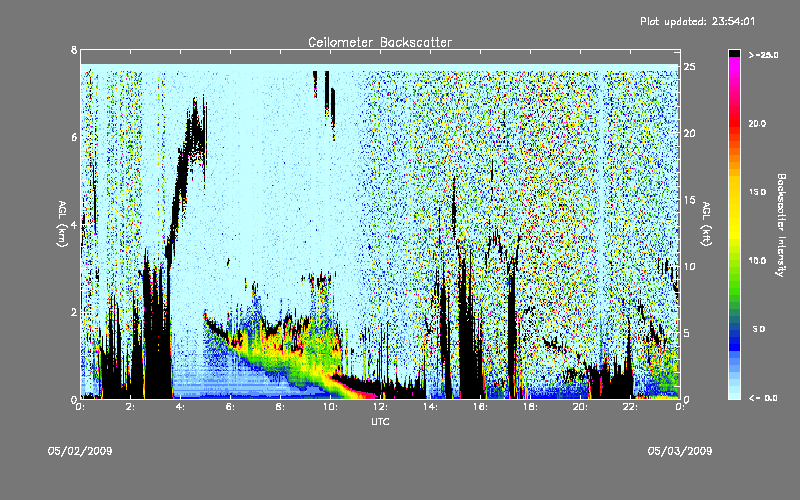Click the "20.0" colorbar scale label
The height and width of the screenshot is (500, 800).
757,124
